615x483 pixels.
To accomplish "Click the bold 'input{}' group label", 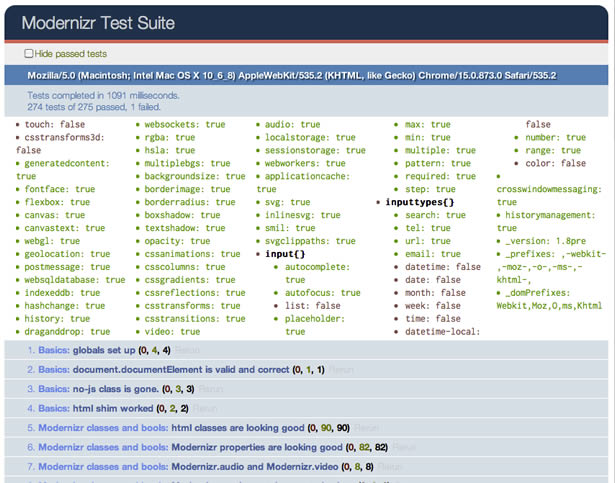I will 285,254.
